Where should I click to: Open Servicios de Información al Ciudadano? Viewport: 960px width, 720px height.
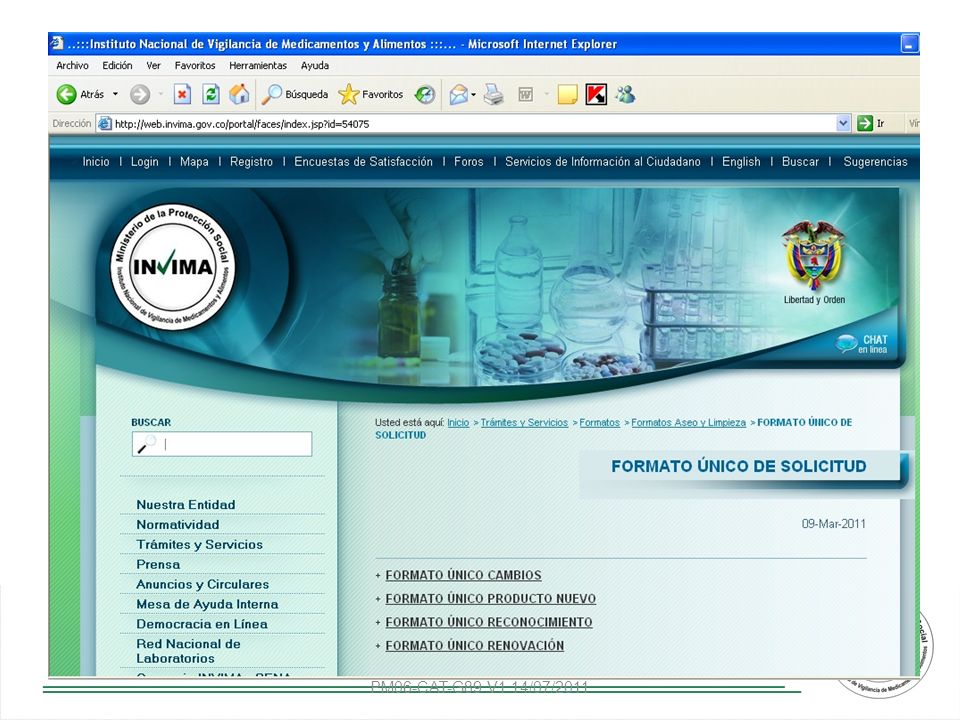click(x=602, y=162)
